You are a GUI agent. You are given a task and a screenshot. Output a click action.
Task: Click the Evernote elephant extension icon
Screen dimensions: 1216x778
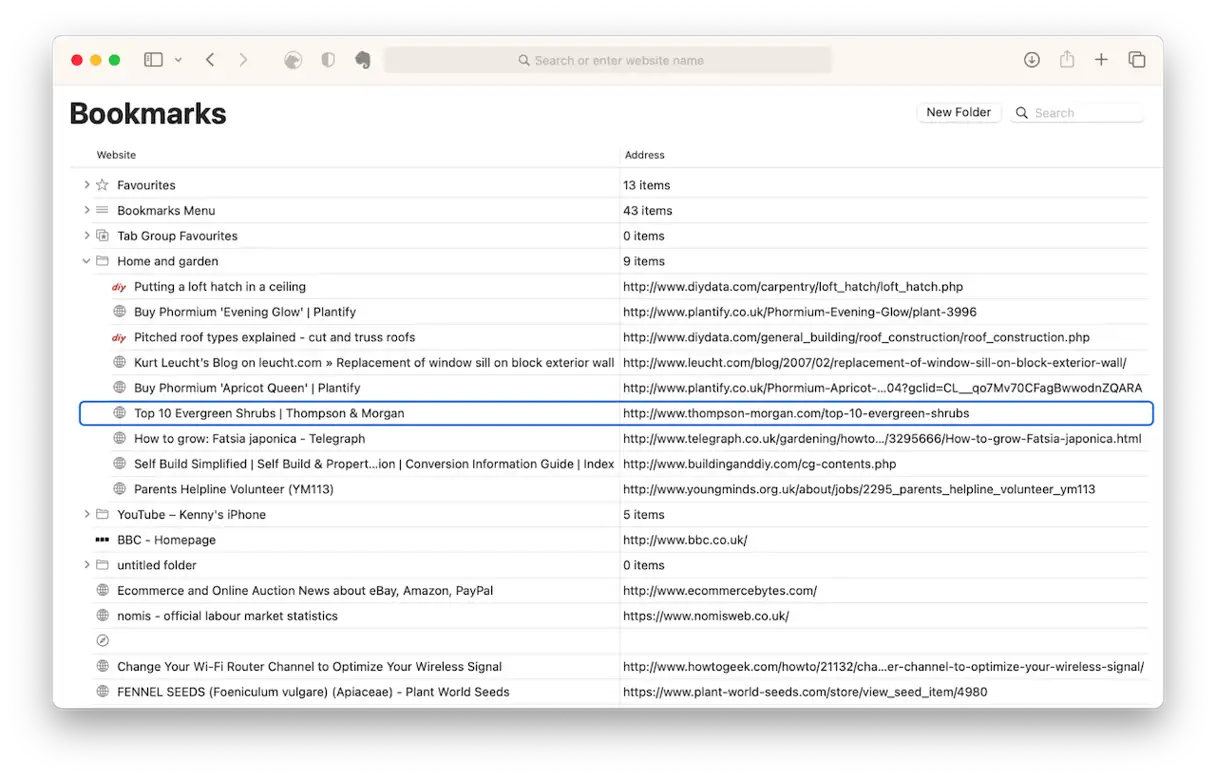coord(363,60)
